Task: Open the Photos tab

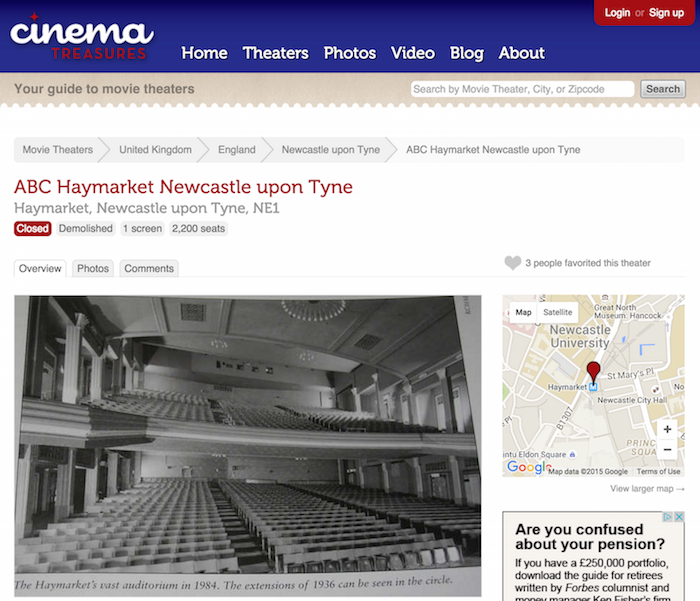Action: (93, 268)
